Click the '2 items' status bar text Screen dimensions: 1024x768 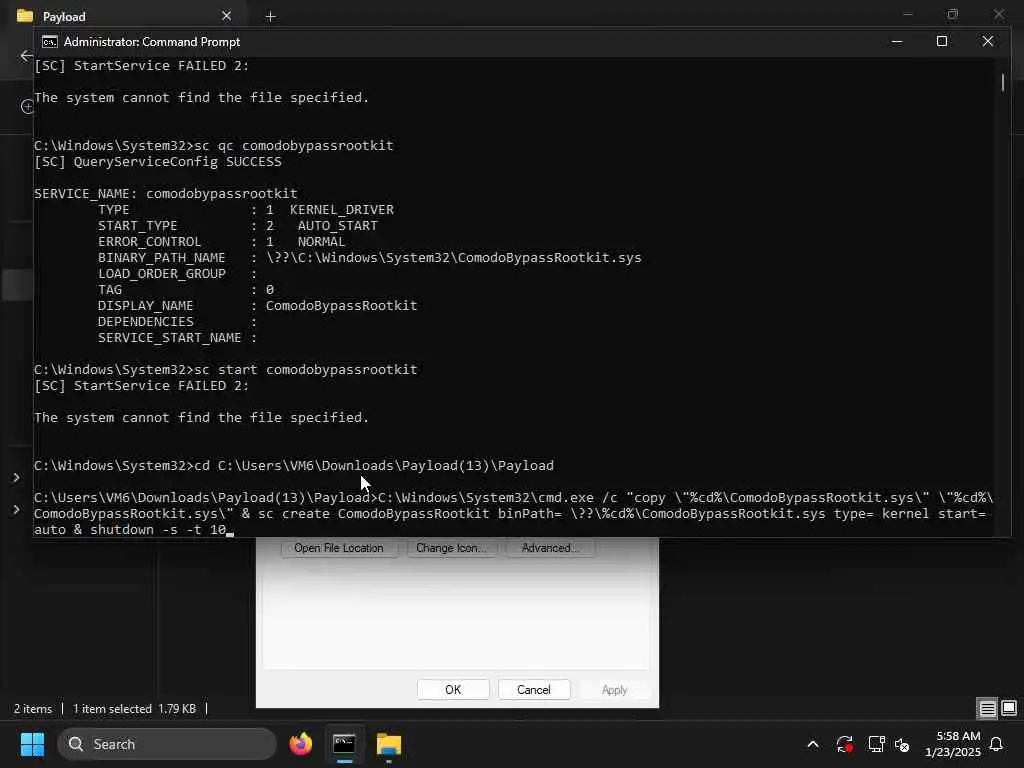(33, 709)
